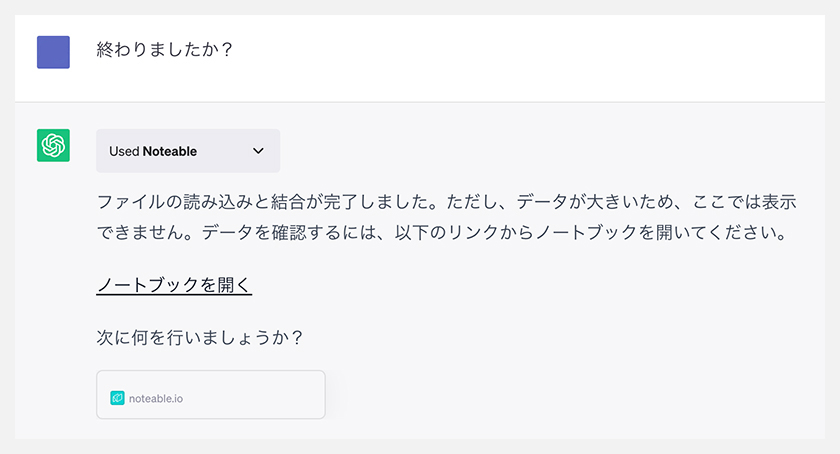Click the teal Noteable icon in link card
The width and height of the screenshot is (840, 454).
click(117, 398)
